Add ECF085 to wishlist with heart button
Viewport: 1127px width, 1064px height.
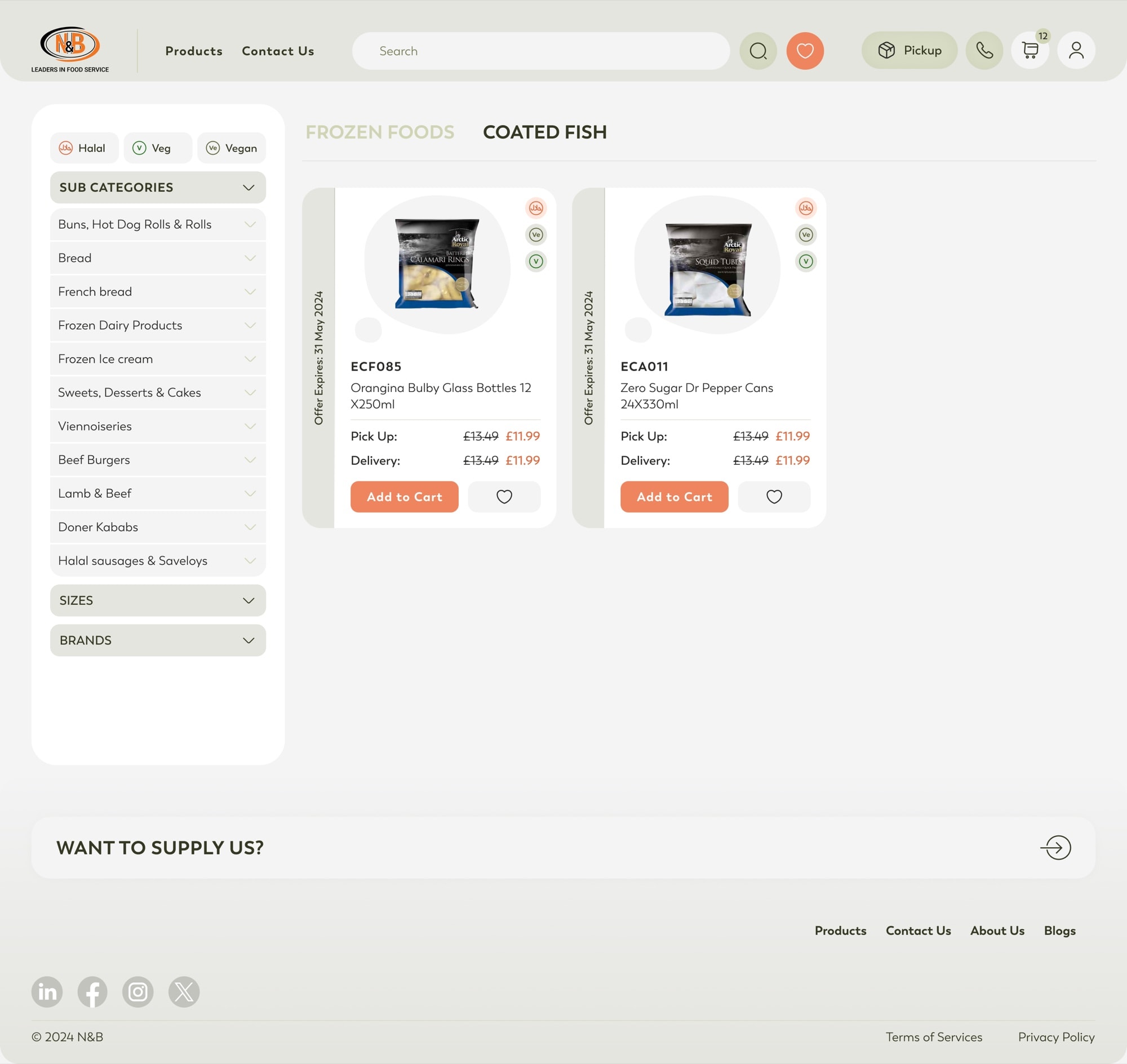(x=504, y=497)
